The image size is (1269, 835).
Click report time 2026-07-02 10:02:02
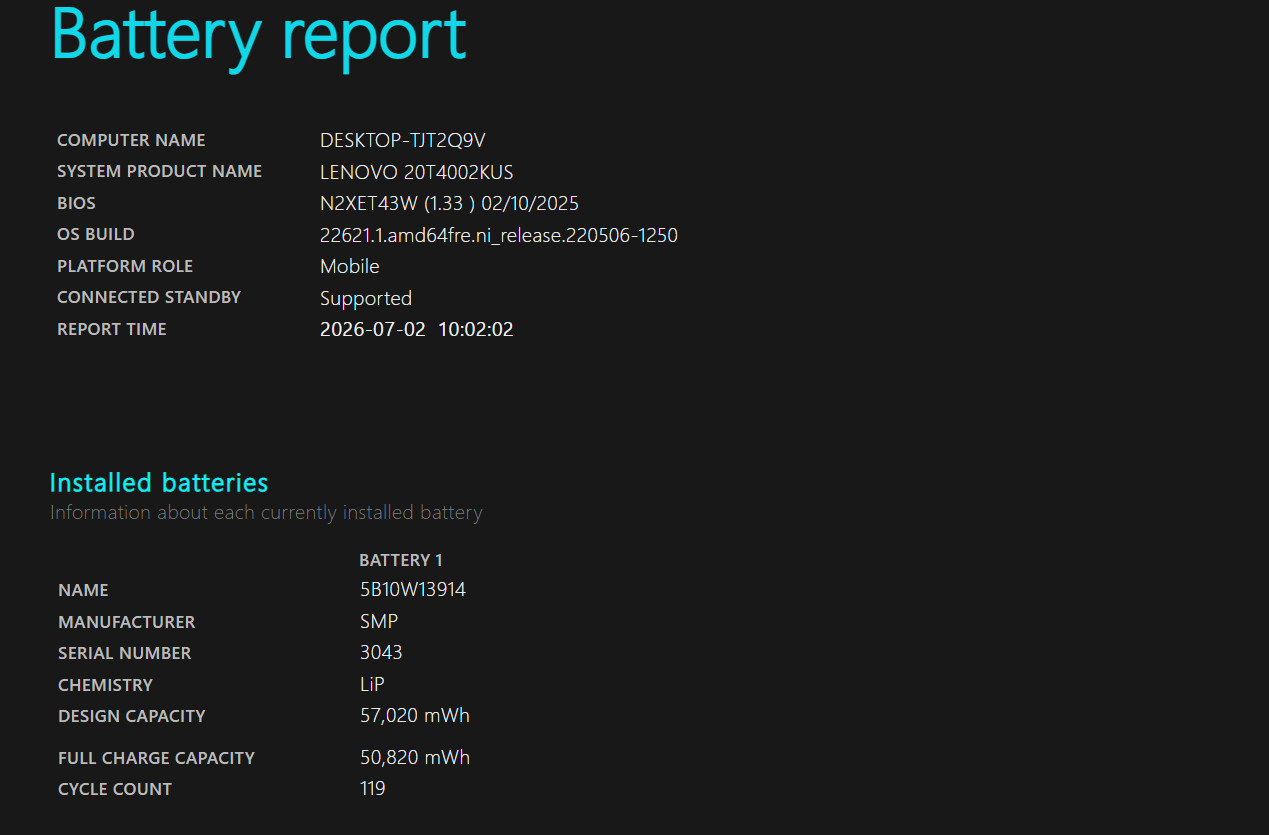click(x=417, y=329)
